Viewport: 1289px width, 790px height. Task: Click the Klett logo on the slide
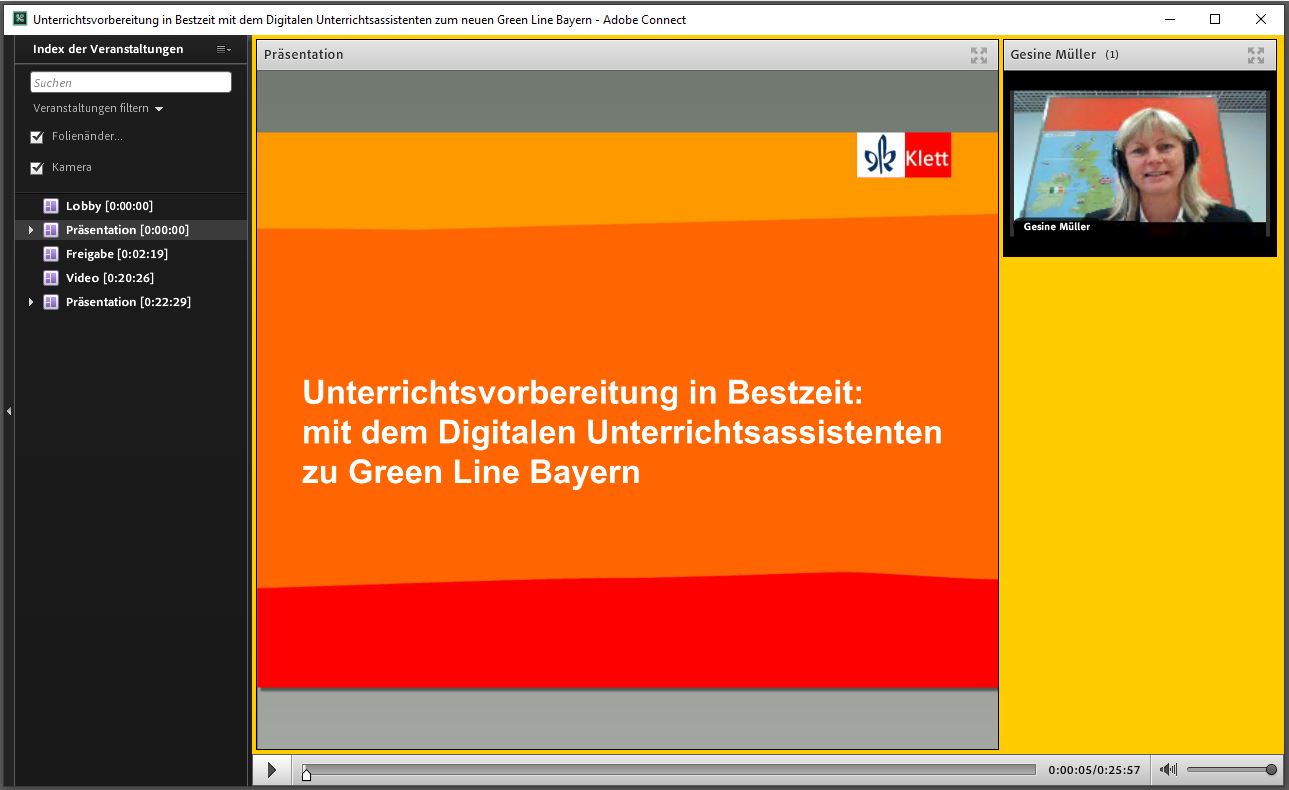[904, 155]
